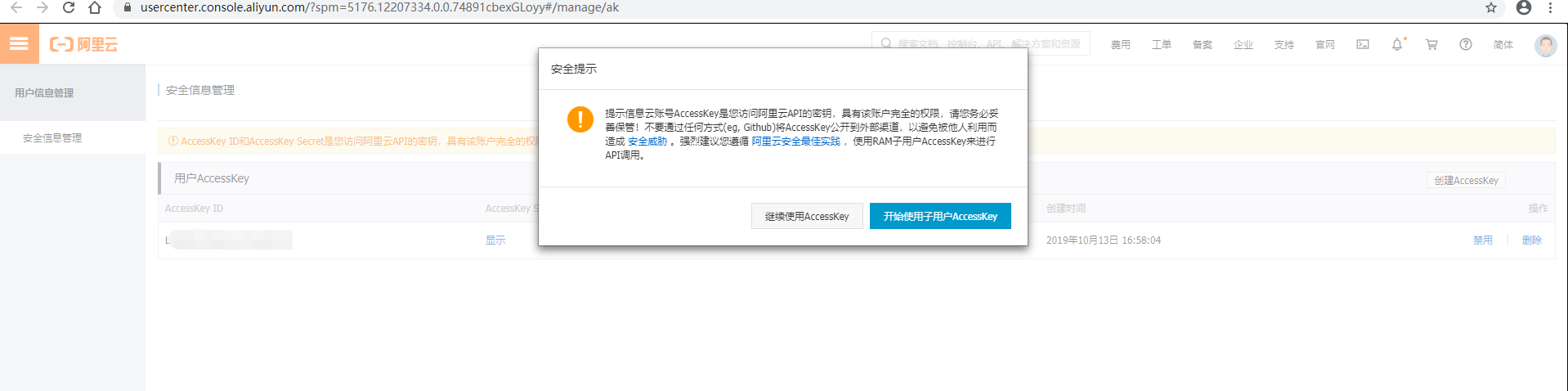Image resolution: width=1568 pixels, height=391 pixels.
Task: Open Chrome profile account icon
Action: pyautogui.click(x=1524, y=7)
